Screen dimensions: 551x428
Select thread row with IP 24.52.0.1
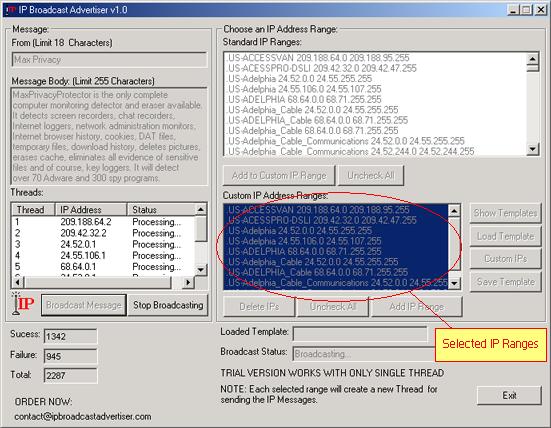103,244
